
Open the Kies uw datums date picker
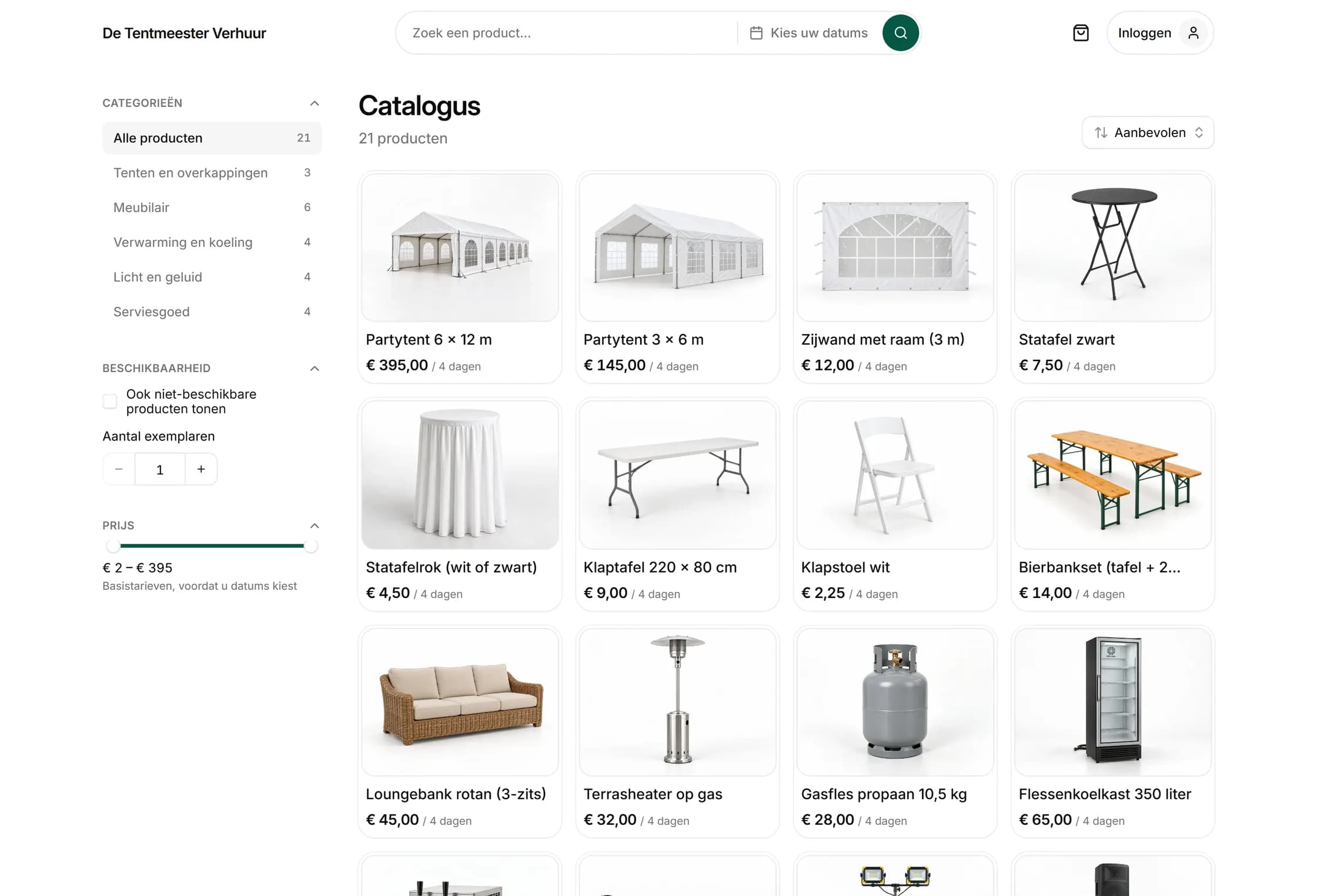(809, 33)
